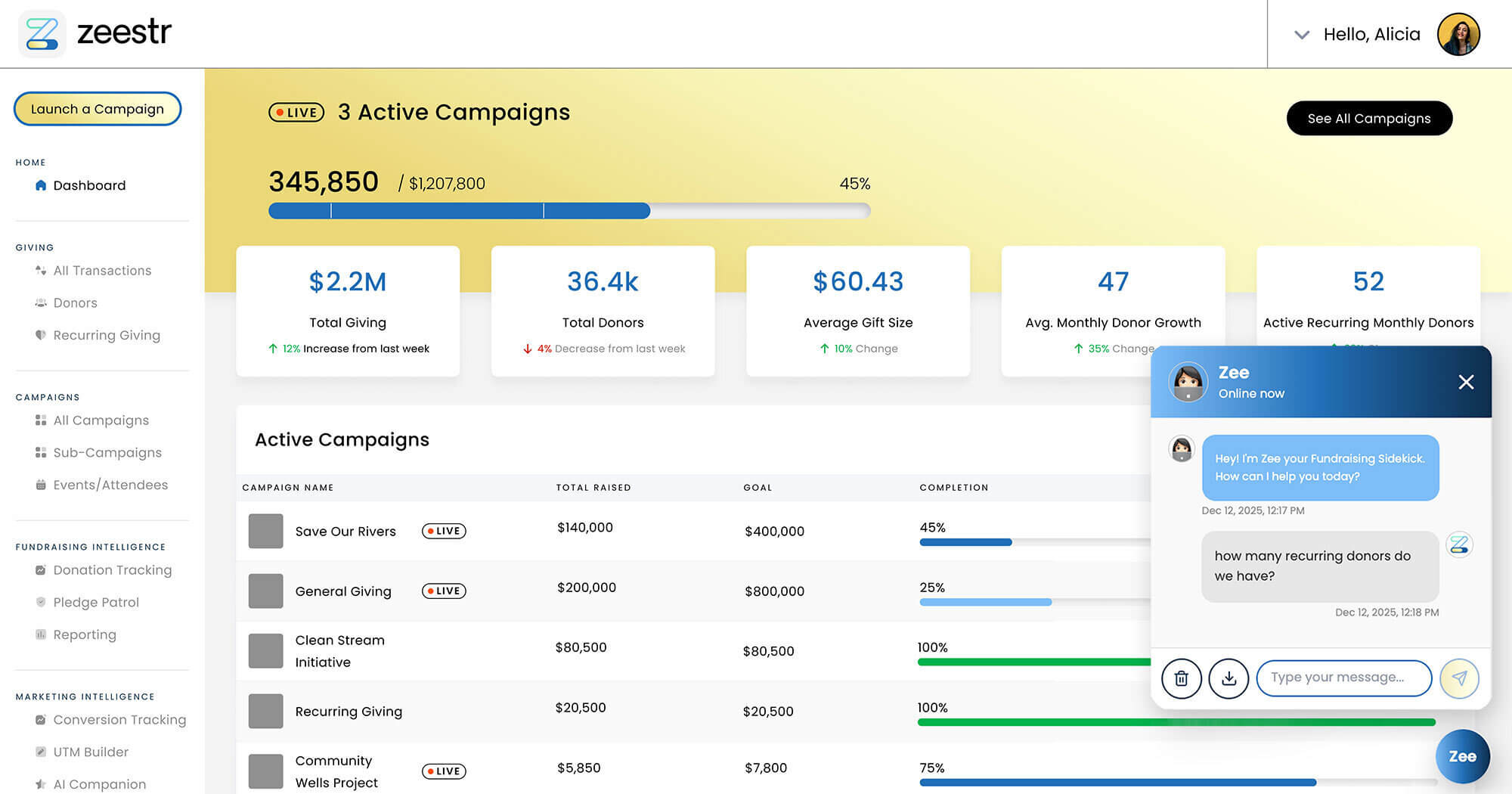Click the chat message input field
The image size is (1512, 794).
[x=1343, y=678]
